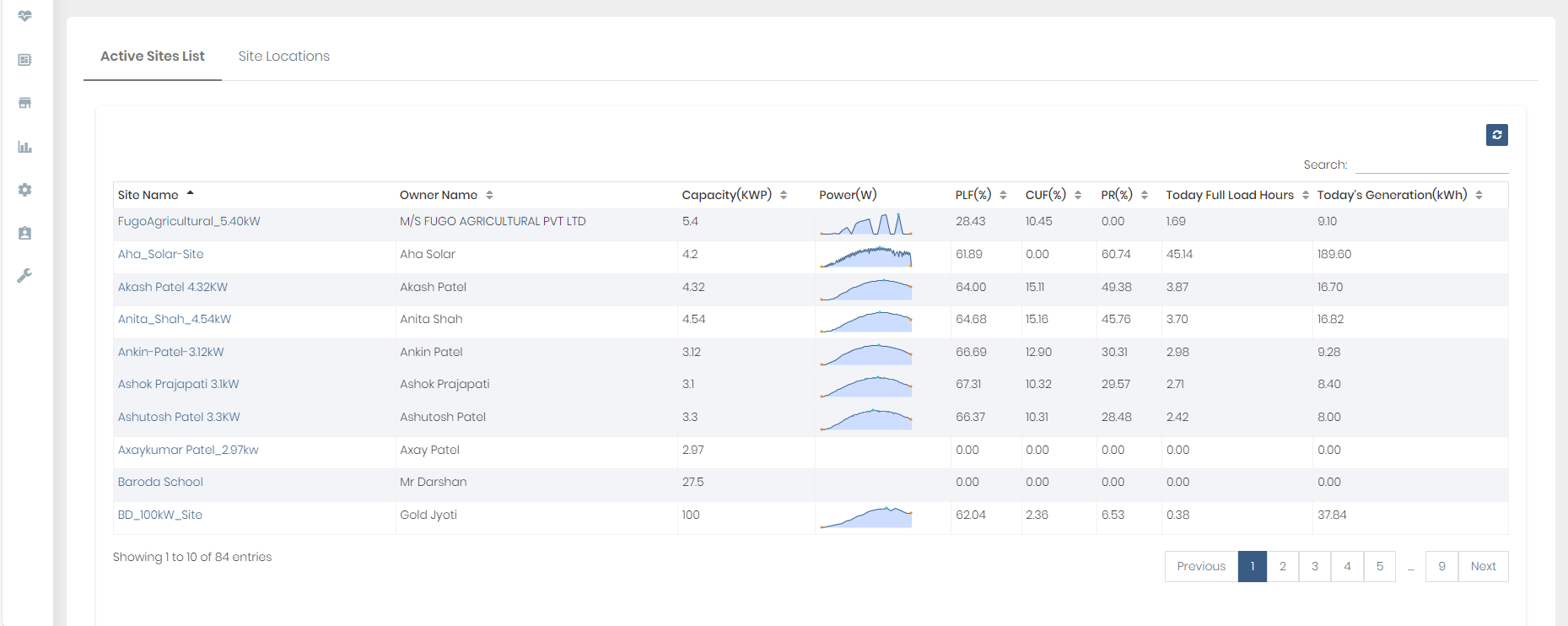Switch to the Site Locations tab
1568x626 pixels.
point(283,57)
